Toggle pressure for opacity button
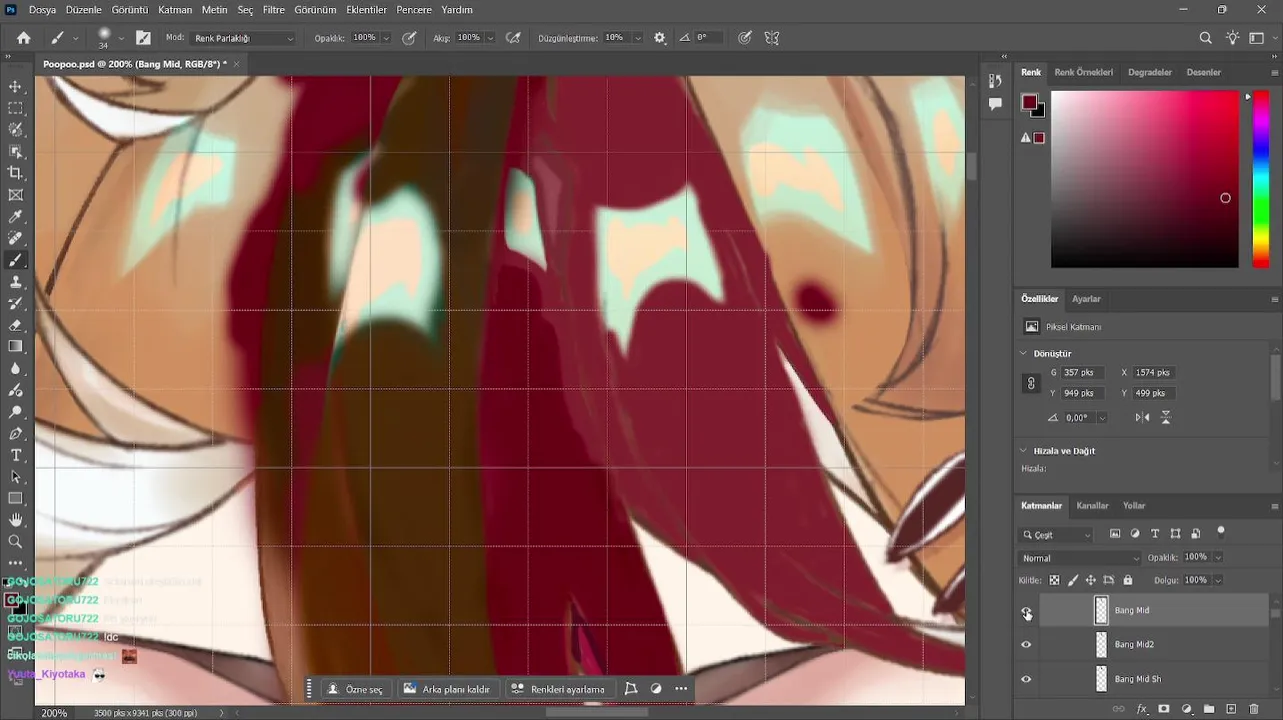 pos(409,38)
